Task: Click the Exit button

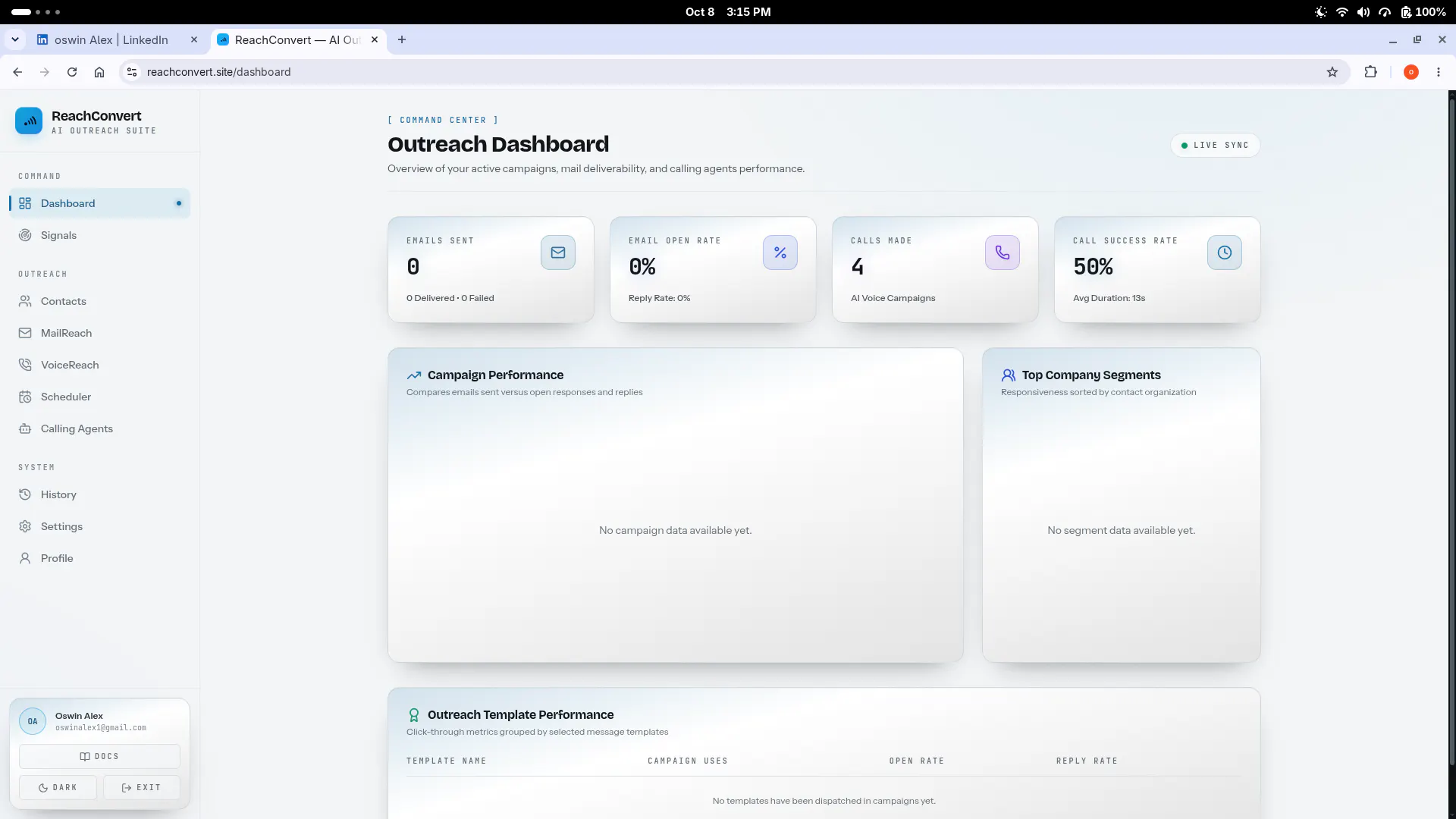Action: pos(142,787)
